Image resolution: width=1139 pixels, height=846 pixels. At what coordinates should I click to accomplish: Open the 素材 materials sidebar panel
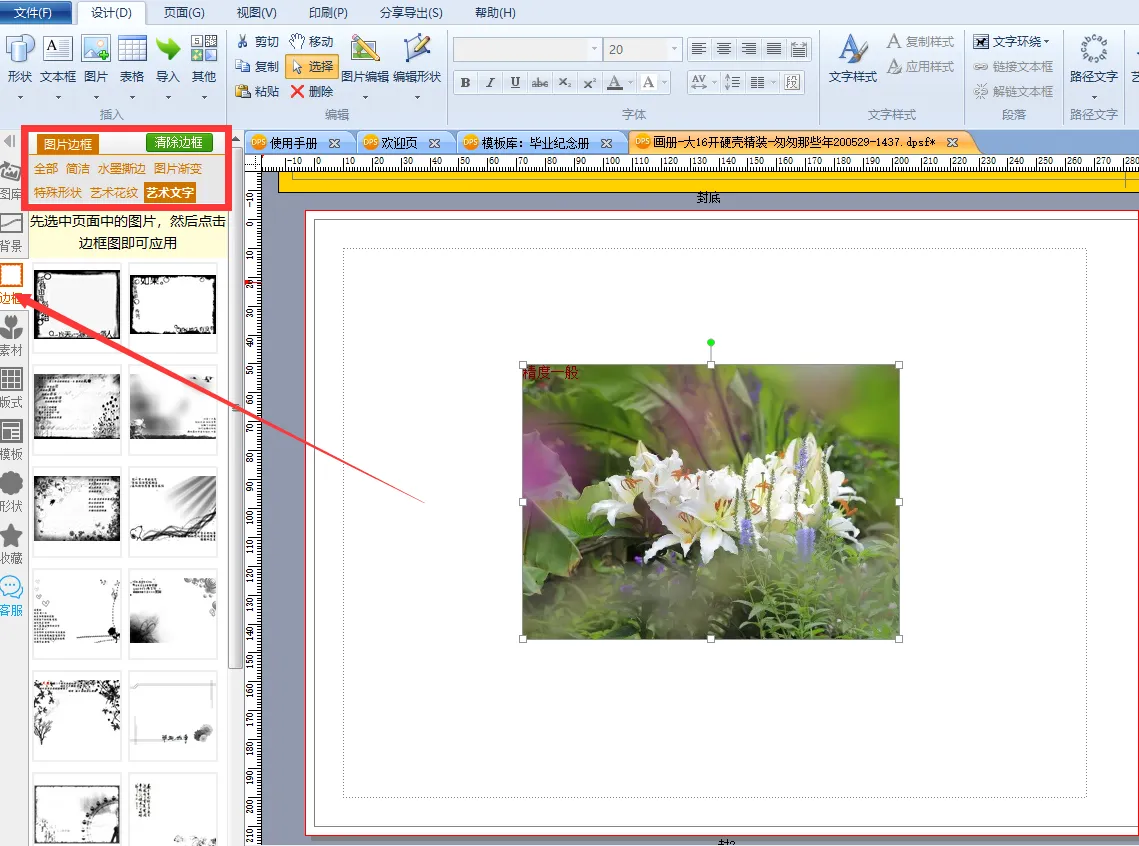11,334
